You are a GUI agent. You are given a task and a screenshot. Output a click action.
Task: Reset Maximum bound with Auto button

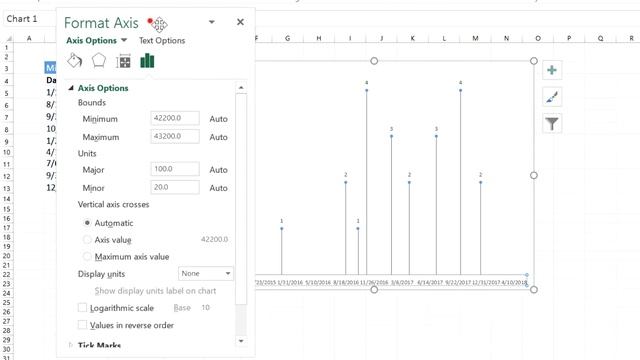pyautogui.click(x=218, y=137)
